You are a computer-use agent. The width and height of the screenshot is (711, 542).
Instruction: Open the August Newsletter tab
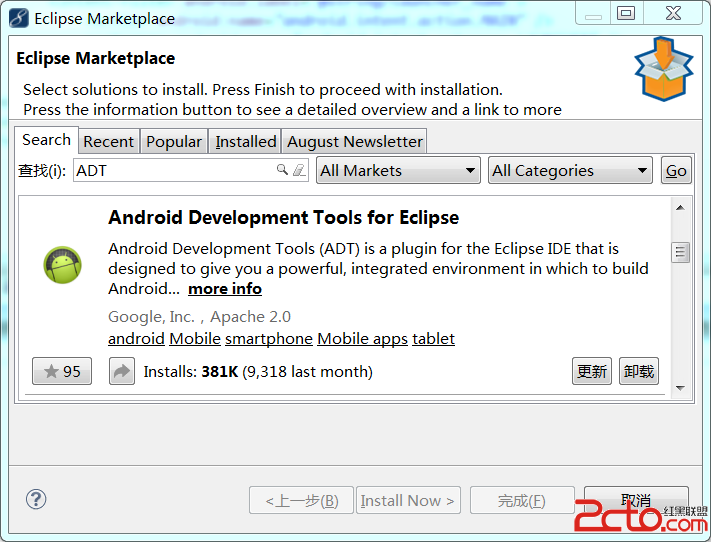click(x=355, y=142)
